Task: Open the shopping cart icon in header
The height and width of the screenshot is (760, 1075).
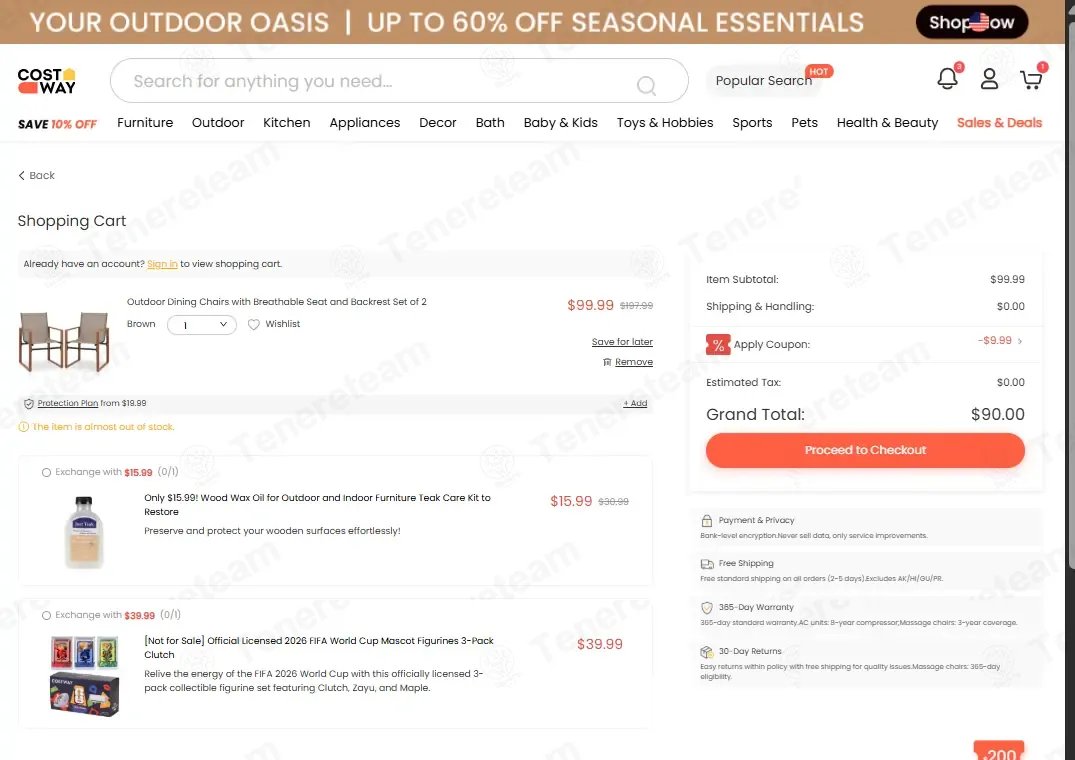Action: [1030, 79]
